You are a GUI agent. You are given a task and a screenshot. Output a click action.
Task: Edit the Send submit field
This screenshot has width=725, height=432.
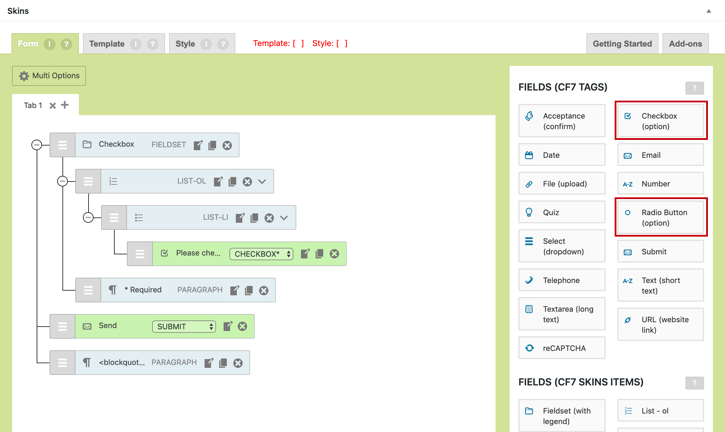coord(228,326)
